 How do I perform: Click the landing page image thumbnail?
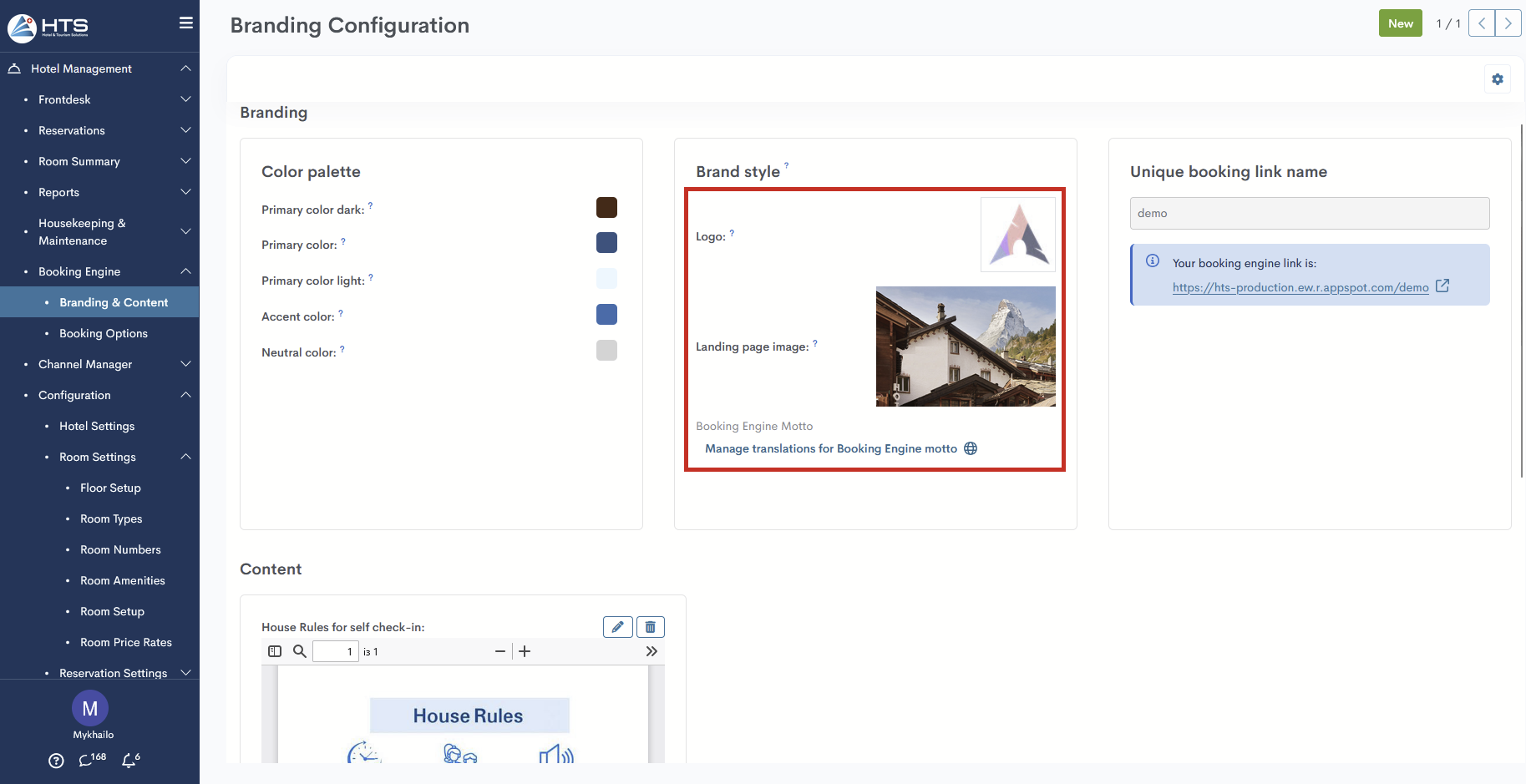966,346
